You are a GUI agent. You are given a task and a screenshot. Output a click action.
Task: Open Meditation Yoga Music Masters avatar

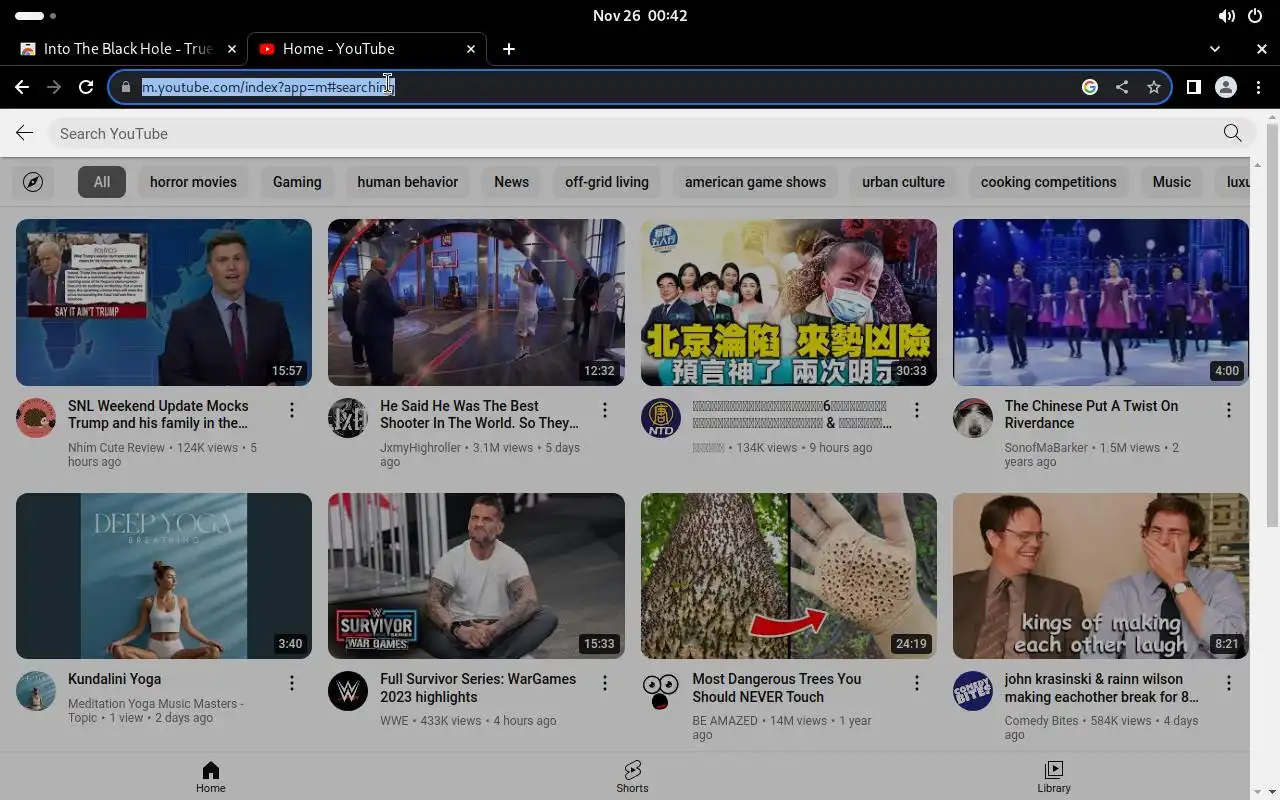[36, 691]
